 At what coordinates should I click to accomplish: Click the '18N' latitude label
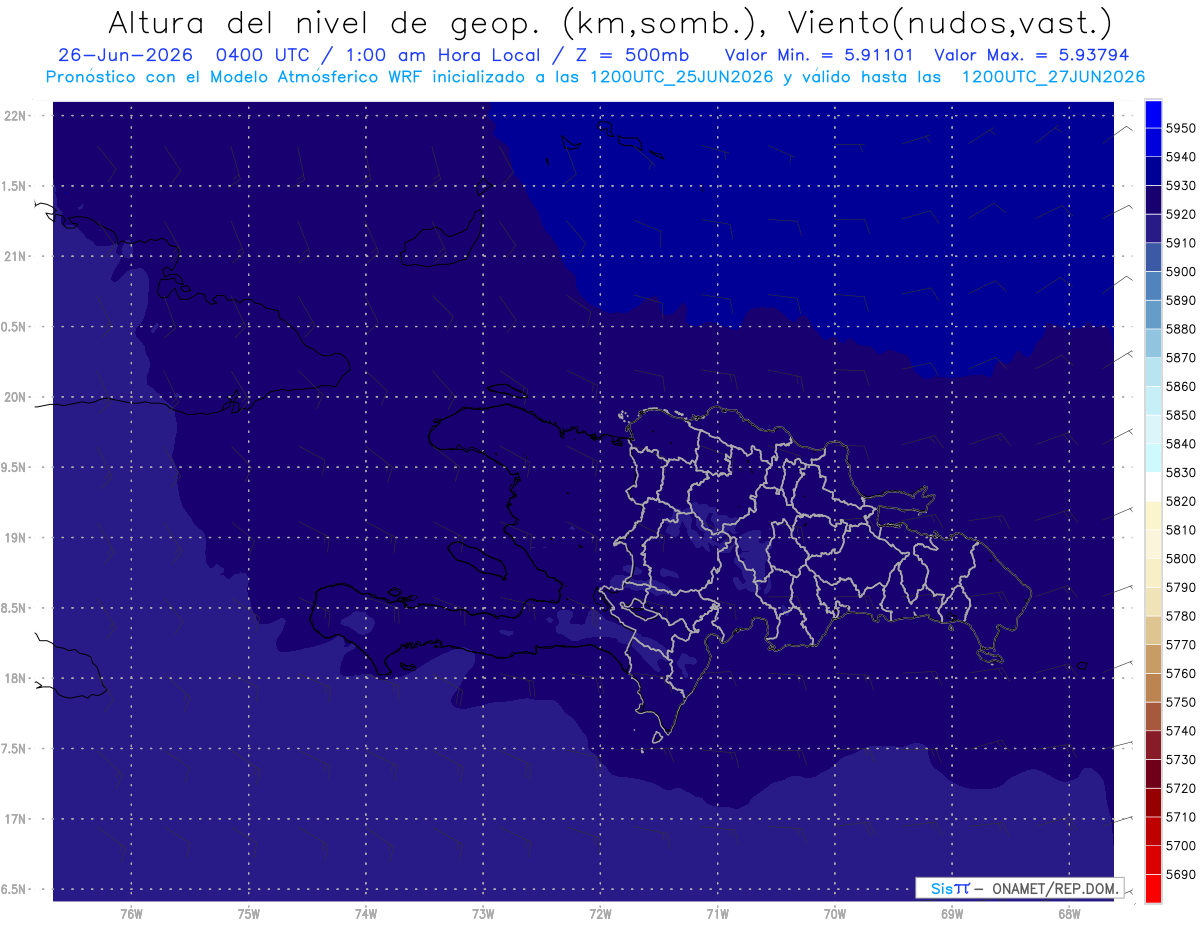point(14,678)
